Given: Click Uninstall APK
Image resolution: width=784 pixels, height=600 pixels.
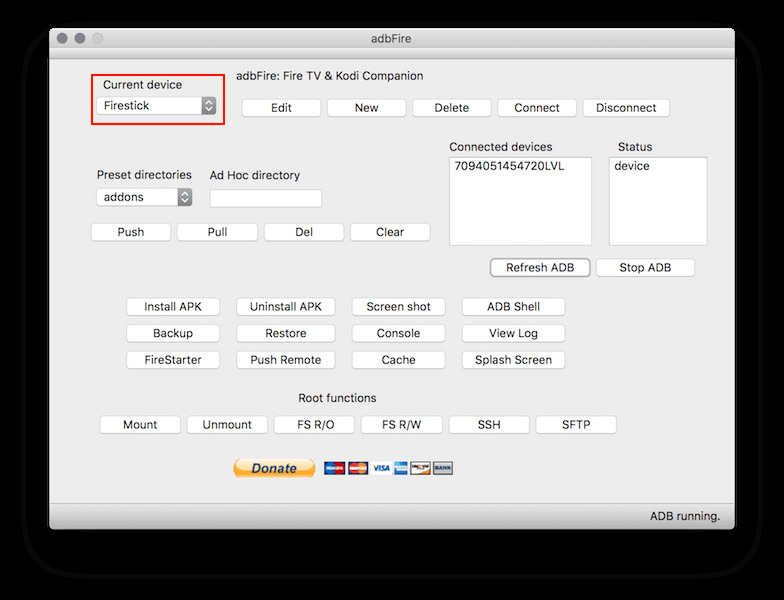Looking at the screenshot, I should tap(286, 306).
